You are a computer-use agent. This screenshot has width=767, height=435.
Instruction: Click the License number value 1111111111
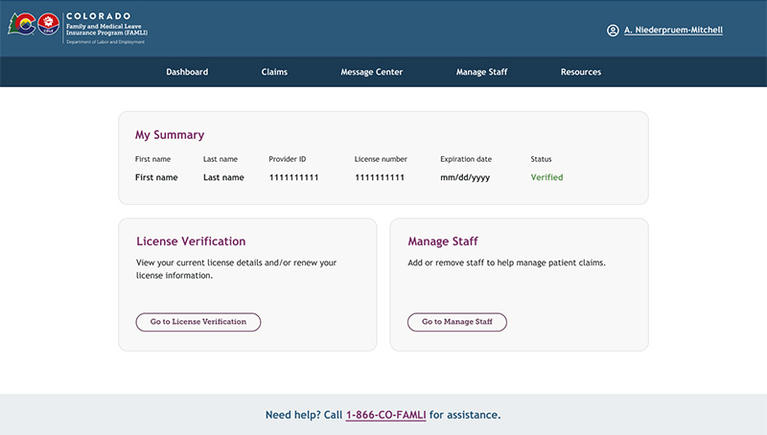[x=380, y=177]
